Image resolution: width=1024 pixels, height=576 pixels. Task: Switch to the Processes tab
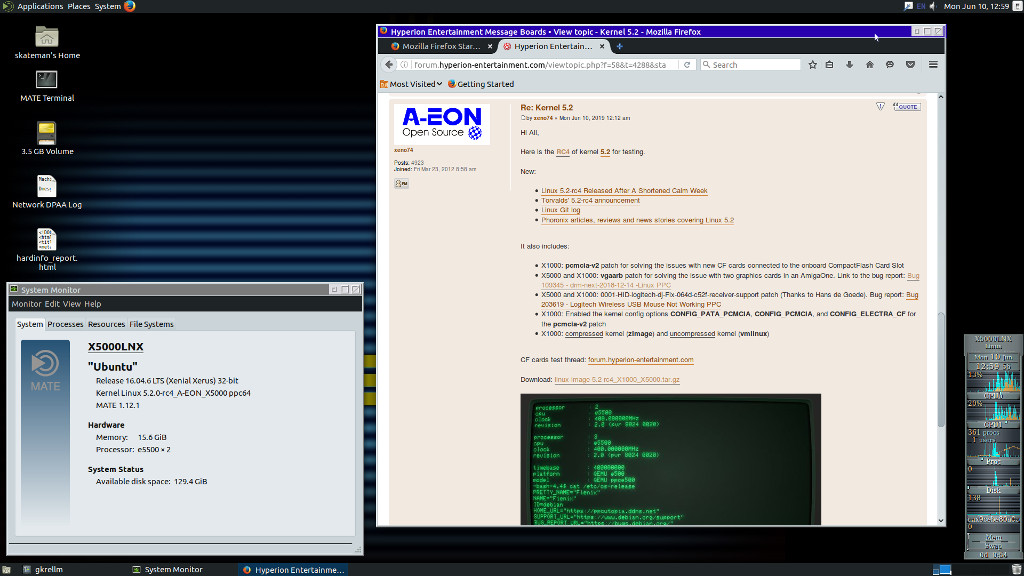coord(65,324)
